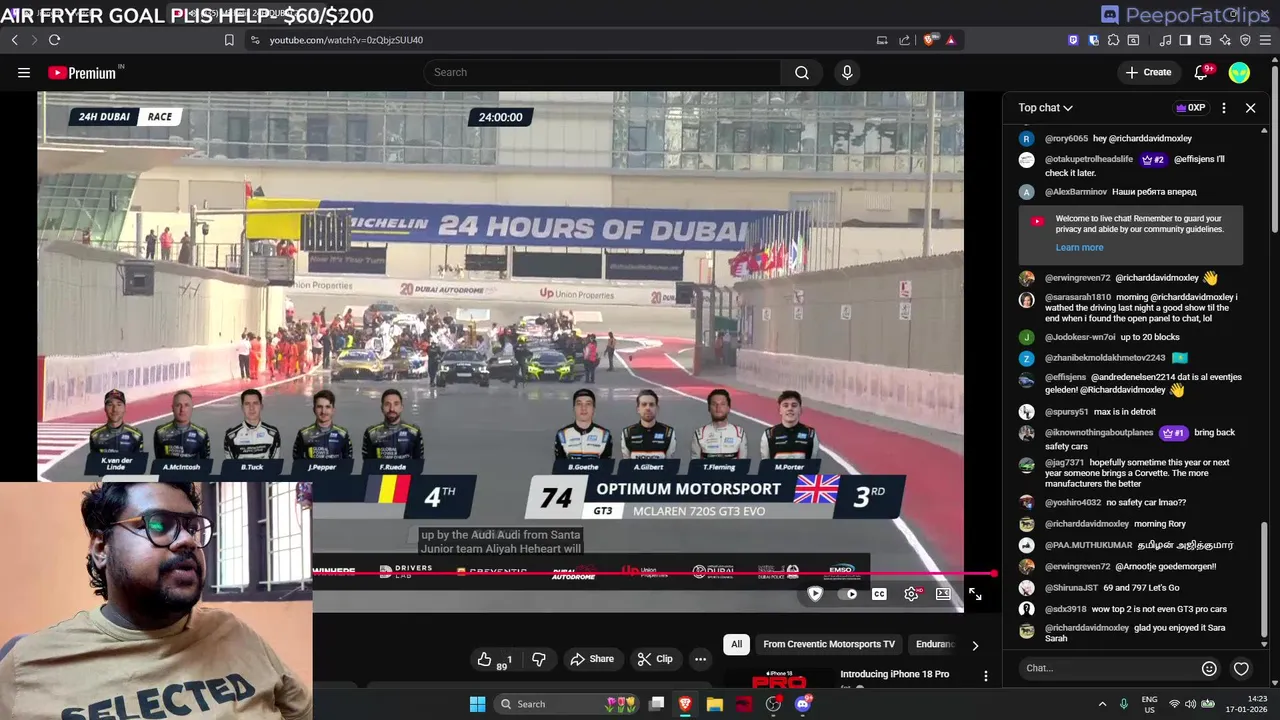Open emoji picker in chat box
Viewport: 1280px width, 720px height.
pos(1209,668)
